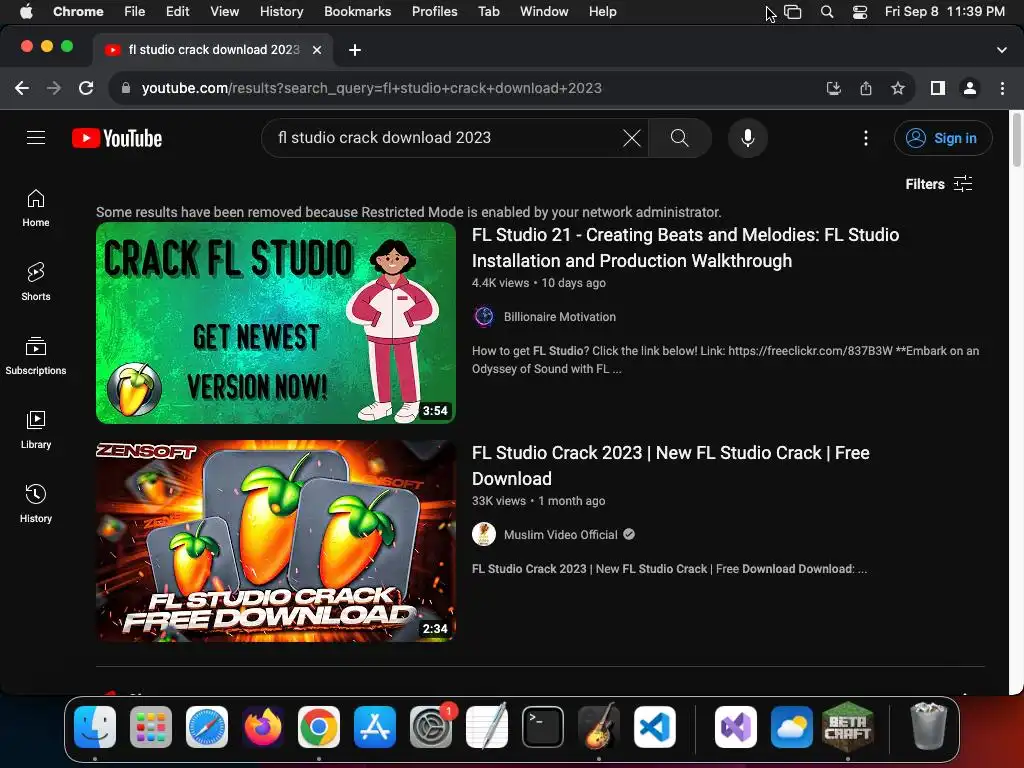1024x768 pixels.
Task: Click the browser forward arrow
Action: [54, 88]
